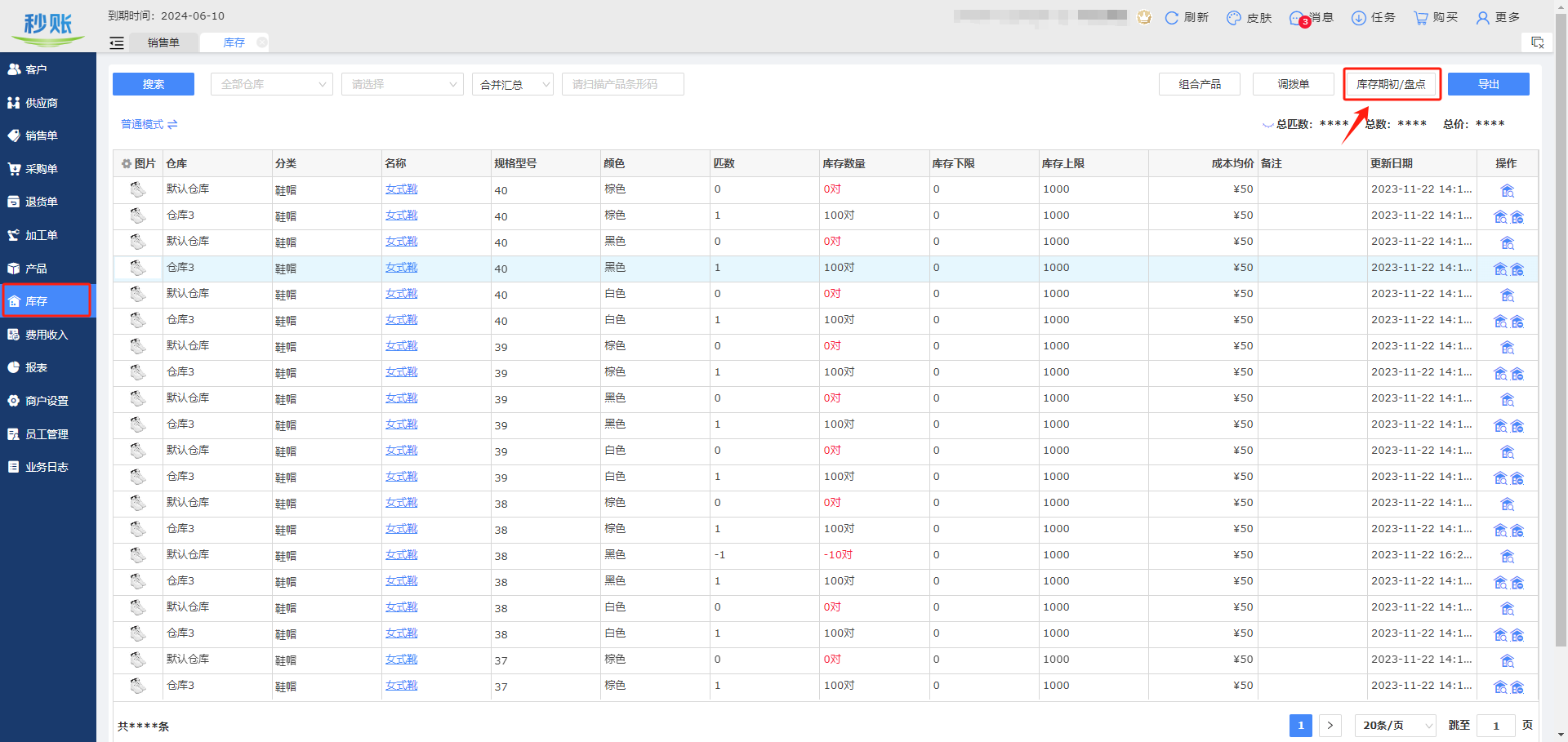Open the 调拨单 transfer order button

(1294, 84)
